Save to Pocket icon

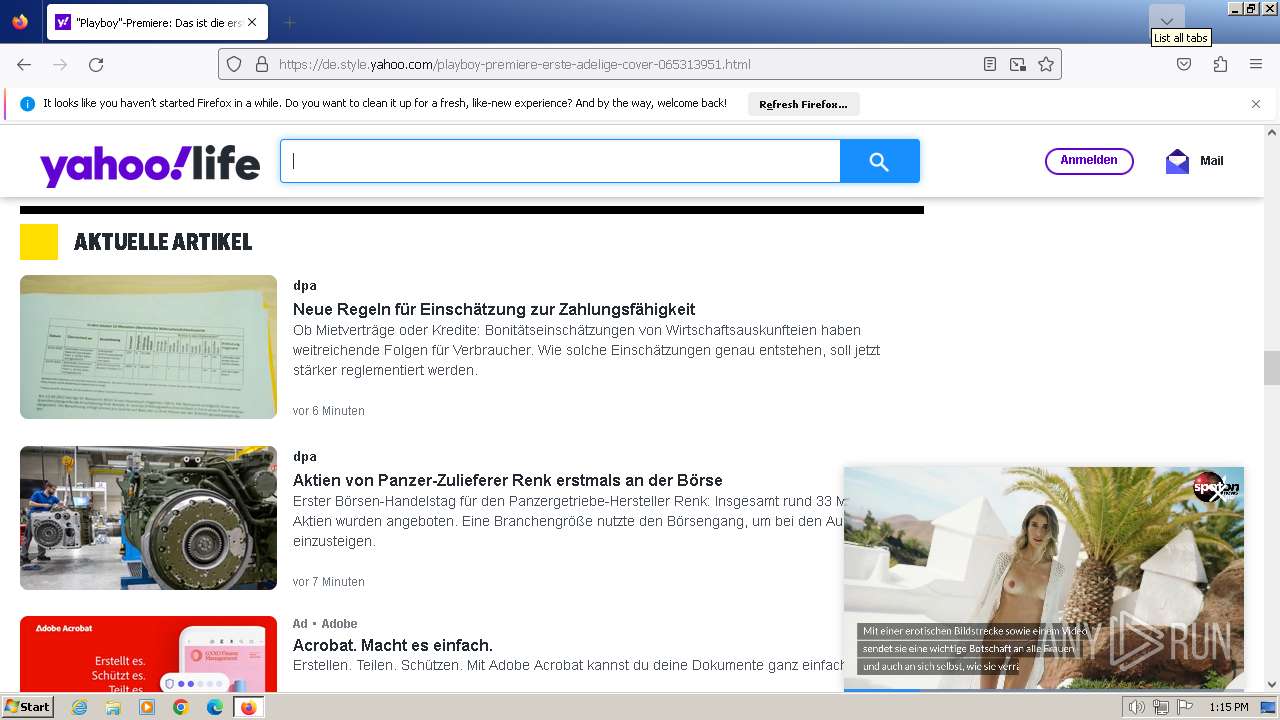coord(1184,64)
